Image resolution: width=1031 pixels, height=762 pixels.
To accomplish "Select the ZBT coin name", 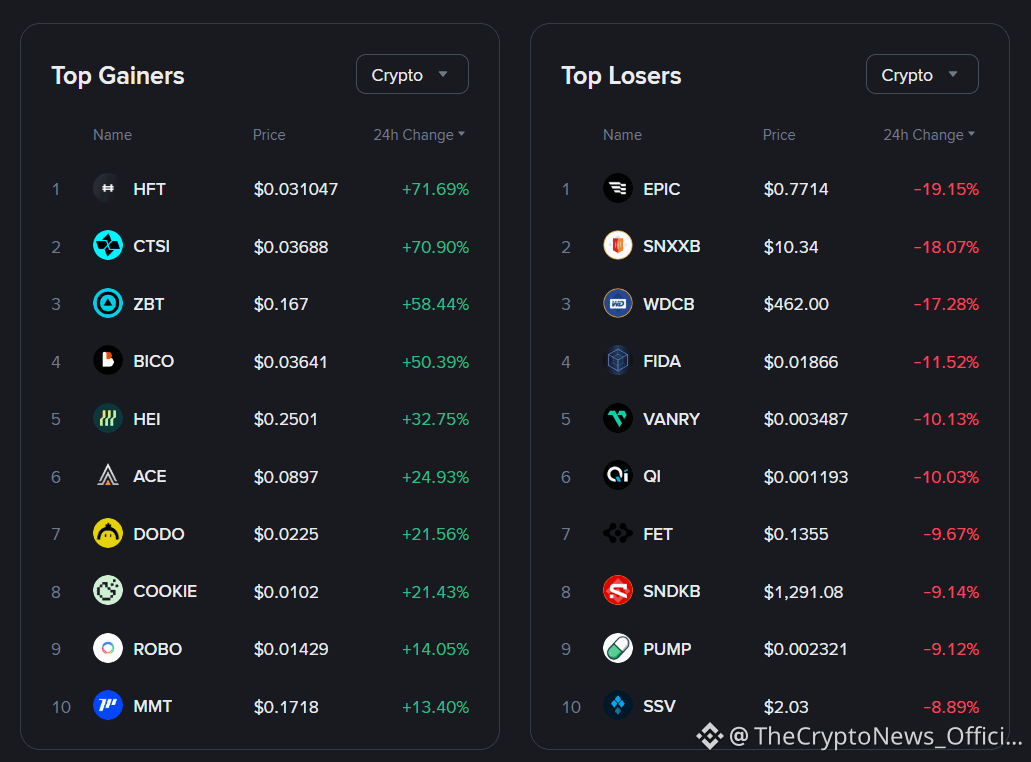I will click(x=149, y=304).
